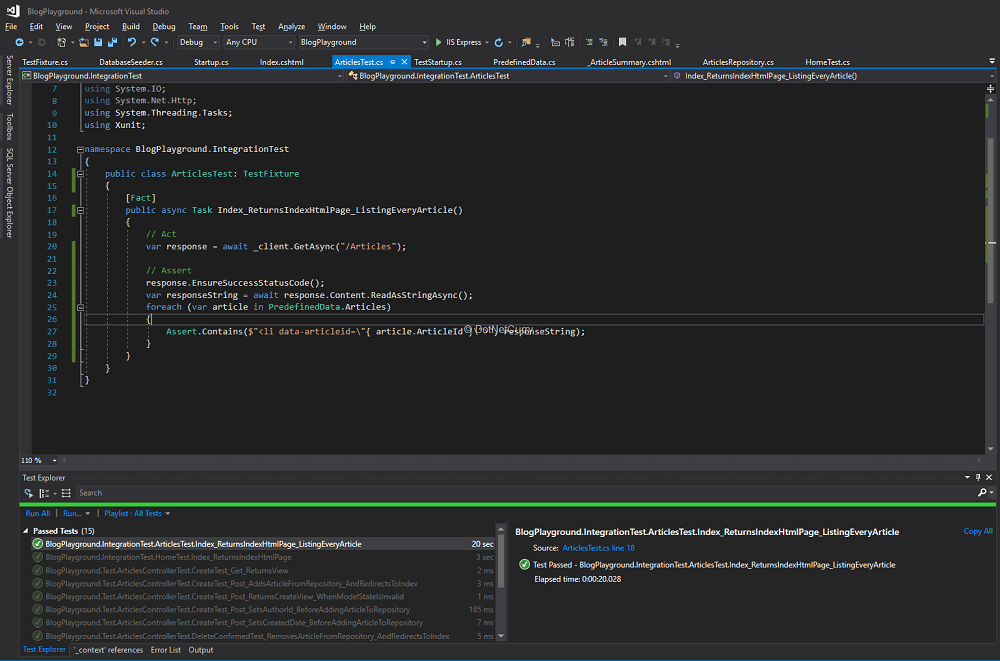The image size is (1000, 661).
Task: Switch to the HomeTest.cs tab
Action: point(827,62)
